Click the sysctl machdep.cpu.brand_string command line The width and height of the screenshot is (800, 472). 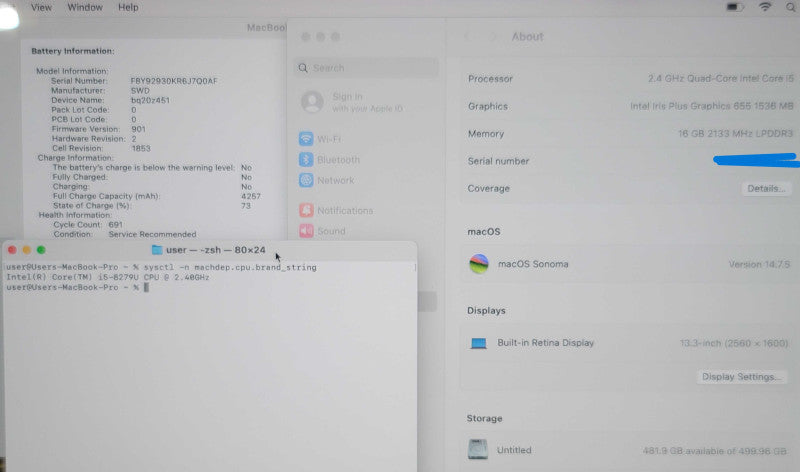coord(230,267)
